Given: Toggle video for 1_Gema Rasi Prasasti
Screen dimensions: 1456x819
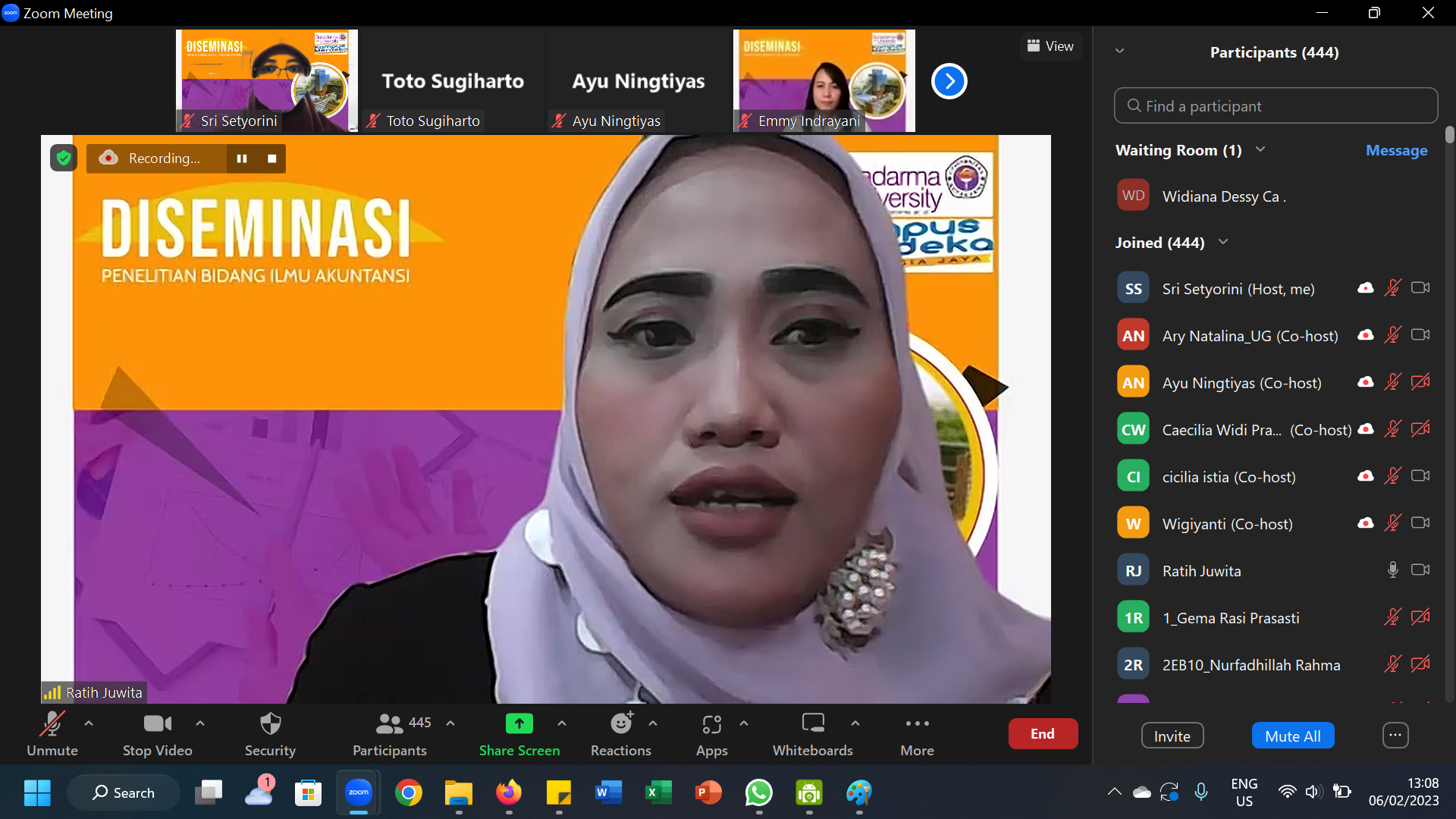Looking at the screenshot, I should 1420,617.
